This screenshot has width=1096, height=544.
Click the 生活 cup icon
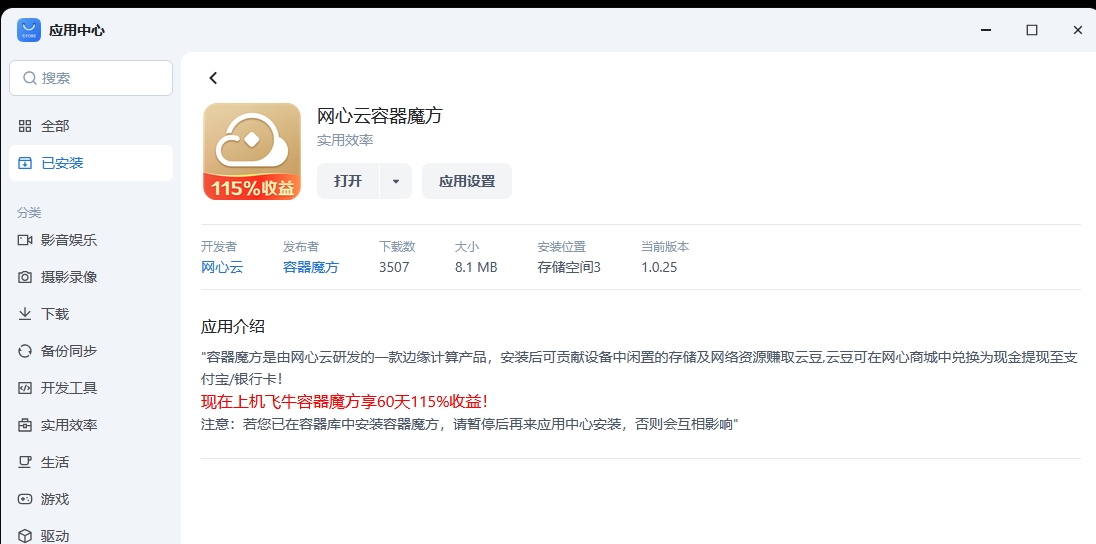coord(25,462)
